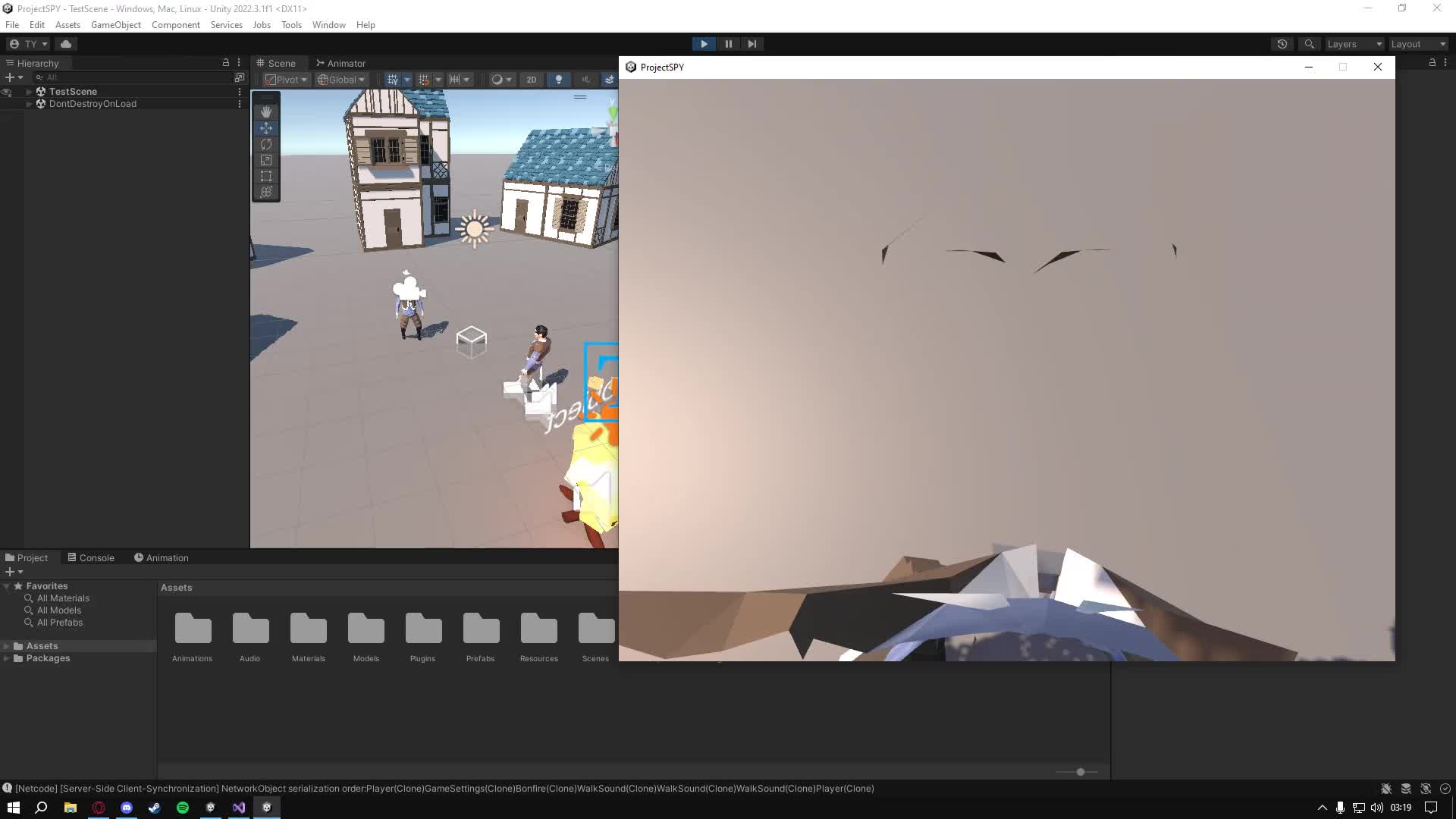The width and height of the screenshot is (1456, 819).
Task: Open the Pivot handle position dropdown
Action: click(x=286, y=80)
